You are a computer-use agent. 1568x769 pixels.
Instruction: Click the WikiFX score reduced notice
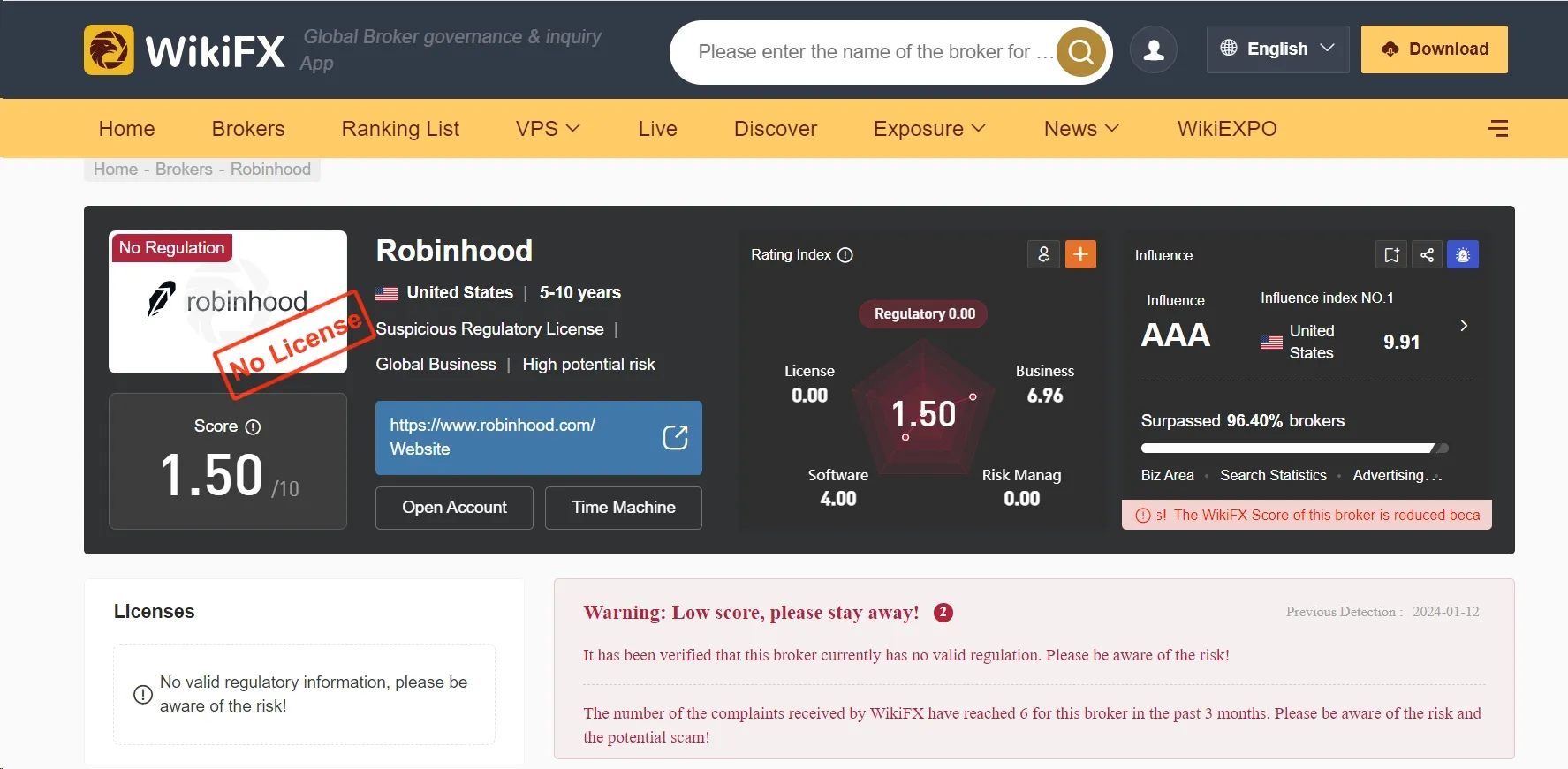coord(1307,515)
